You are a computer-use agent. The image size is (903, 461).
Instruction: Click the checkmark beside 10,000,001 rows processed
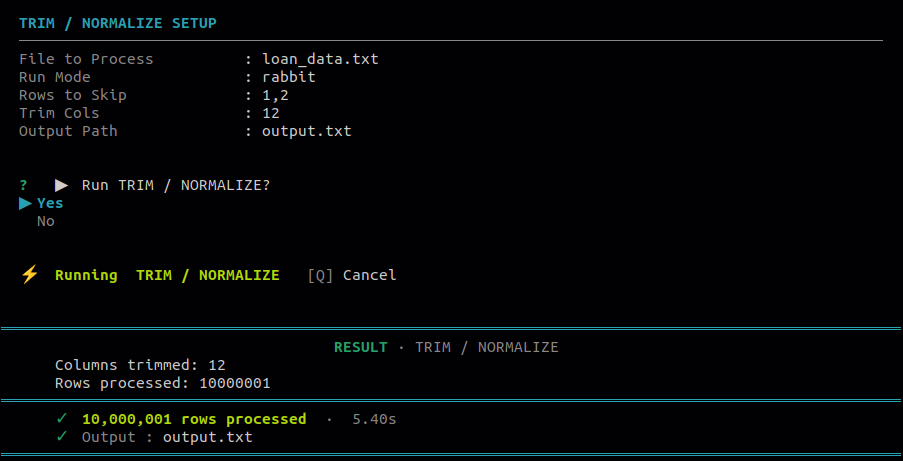point(62,419)
